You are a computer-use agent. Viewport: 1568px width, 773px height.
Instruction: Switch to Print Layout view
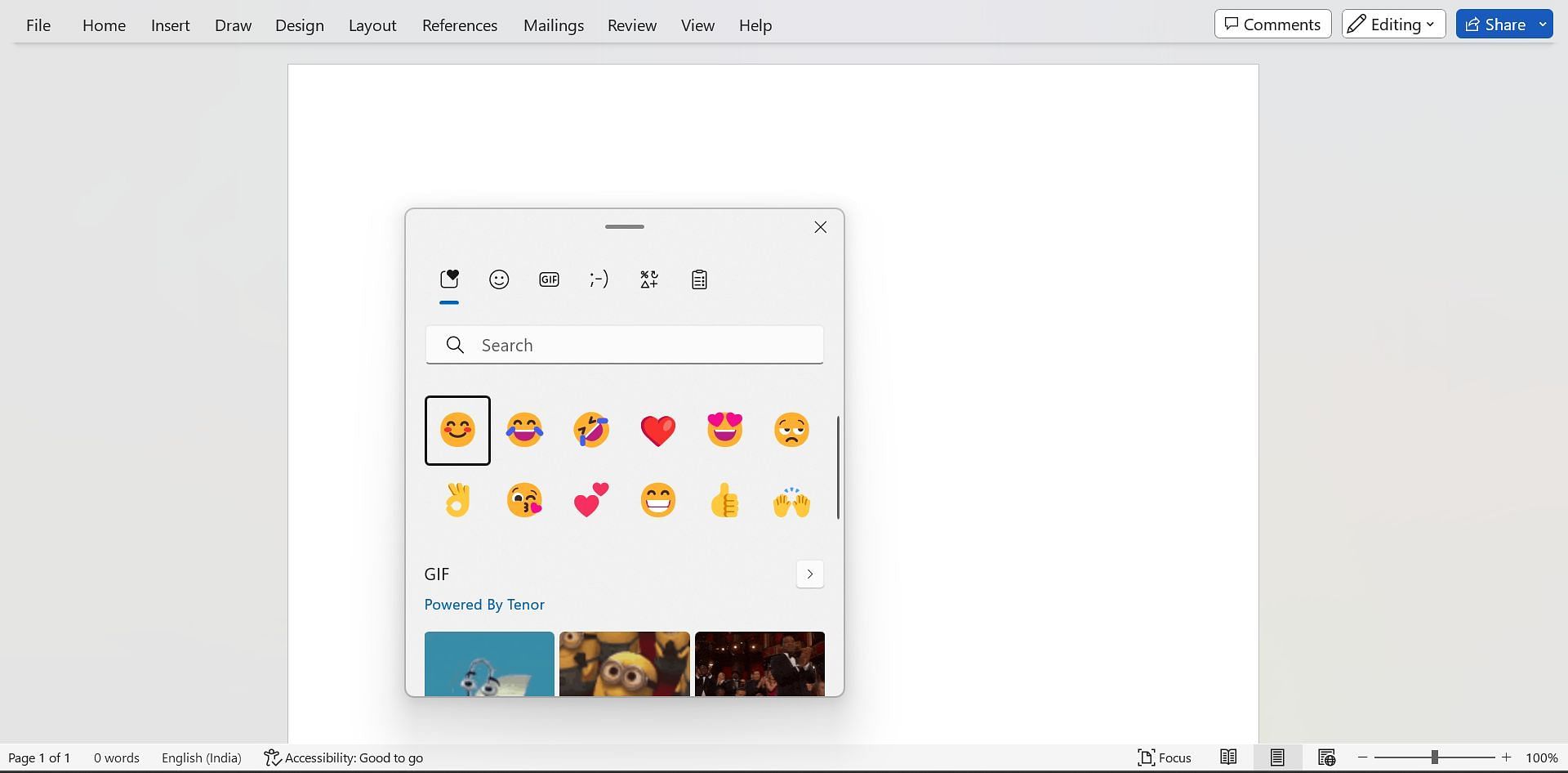click(1277, 757)
